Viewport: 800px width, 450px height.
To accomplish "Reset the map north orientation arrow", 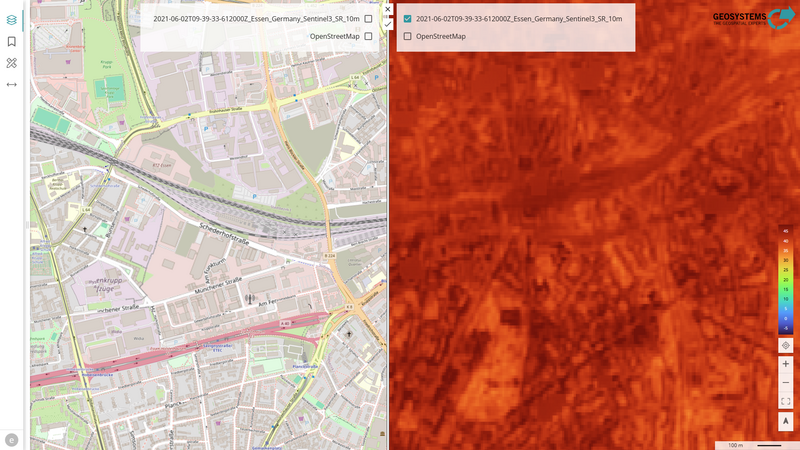I will click(786, 422).
